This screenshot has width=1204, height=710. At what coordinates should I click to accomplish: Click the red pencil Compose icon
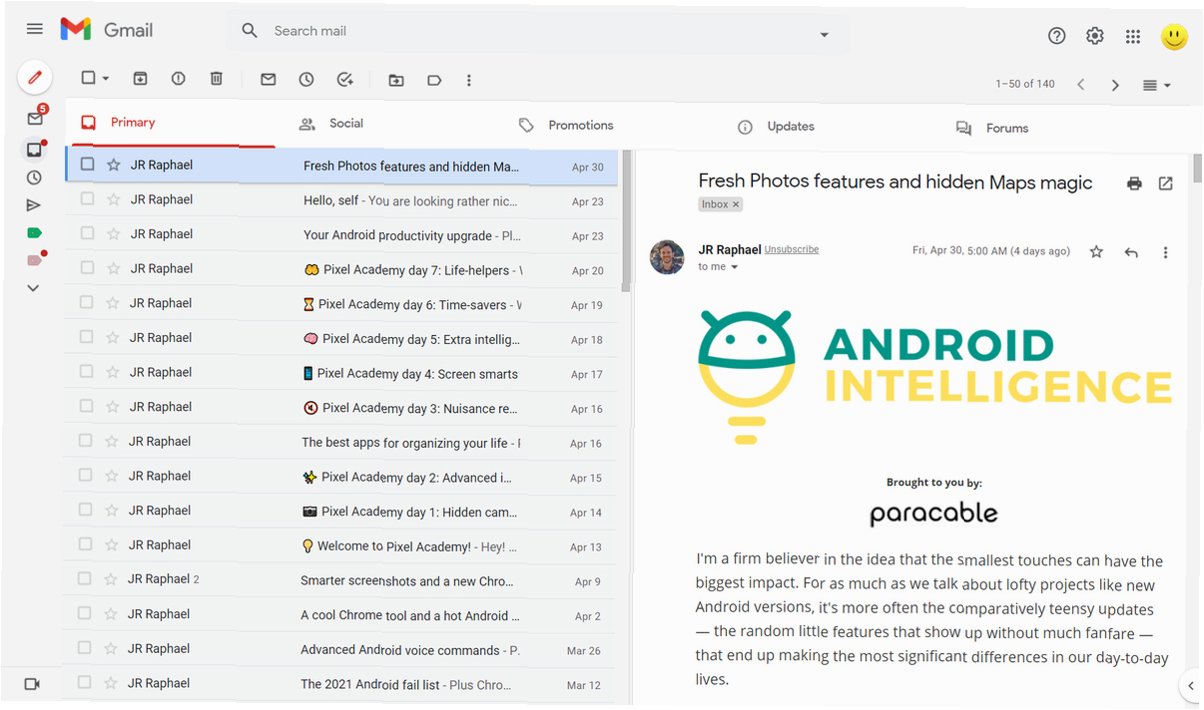point(35,77)
